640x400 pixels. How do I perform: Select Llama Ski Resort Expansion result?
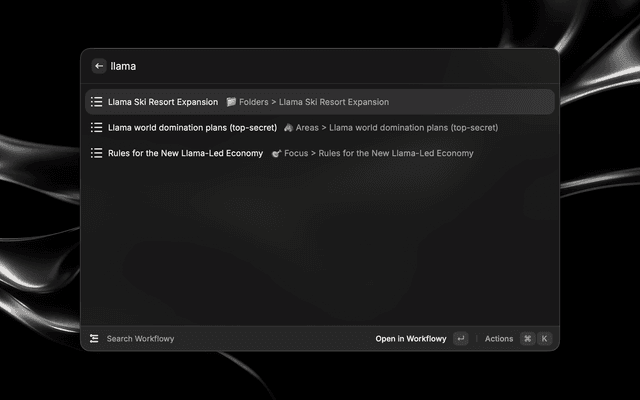pos(320,102)
